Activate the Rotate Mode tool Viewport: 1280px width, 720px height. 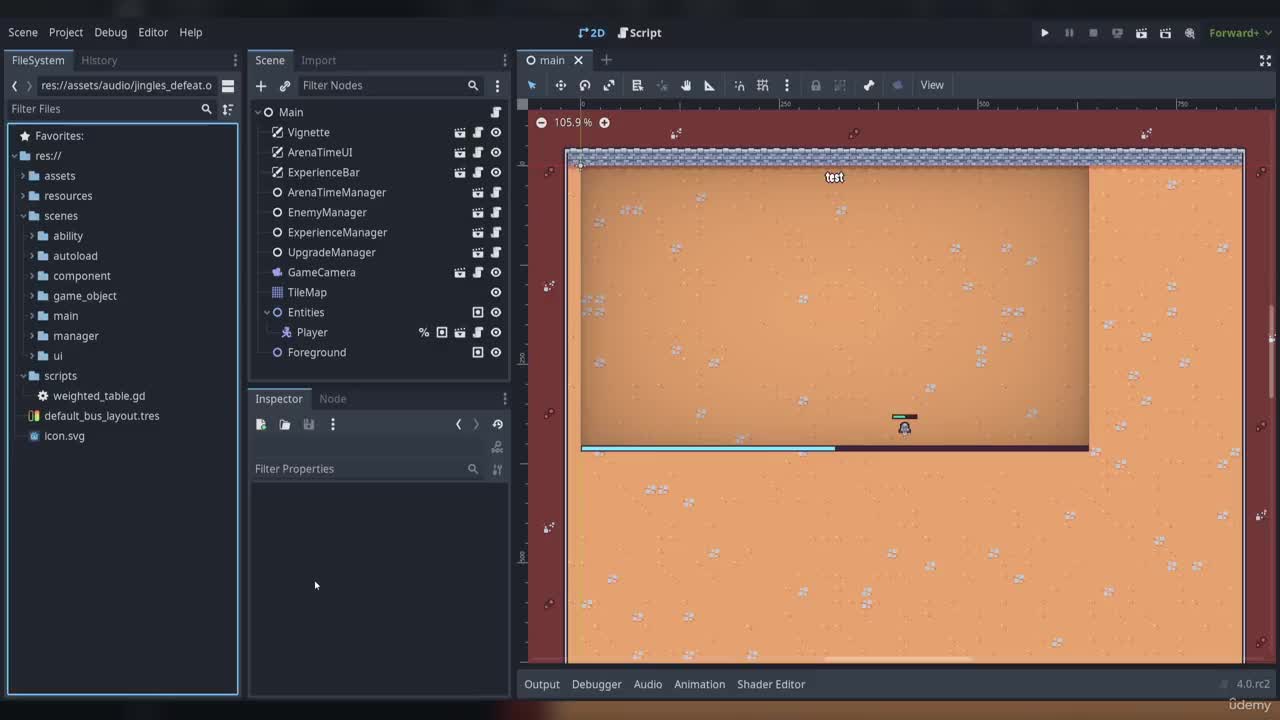pyautogui.click(x=585, y=85)
